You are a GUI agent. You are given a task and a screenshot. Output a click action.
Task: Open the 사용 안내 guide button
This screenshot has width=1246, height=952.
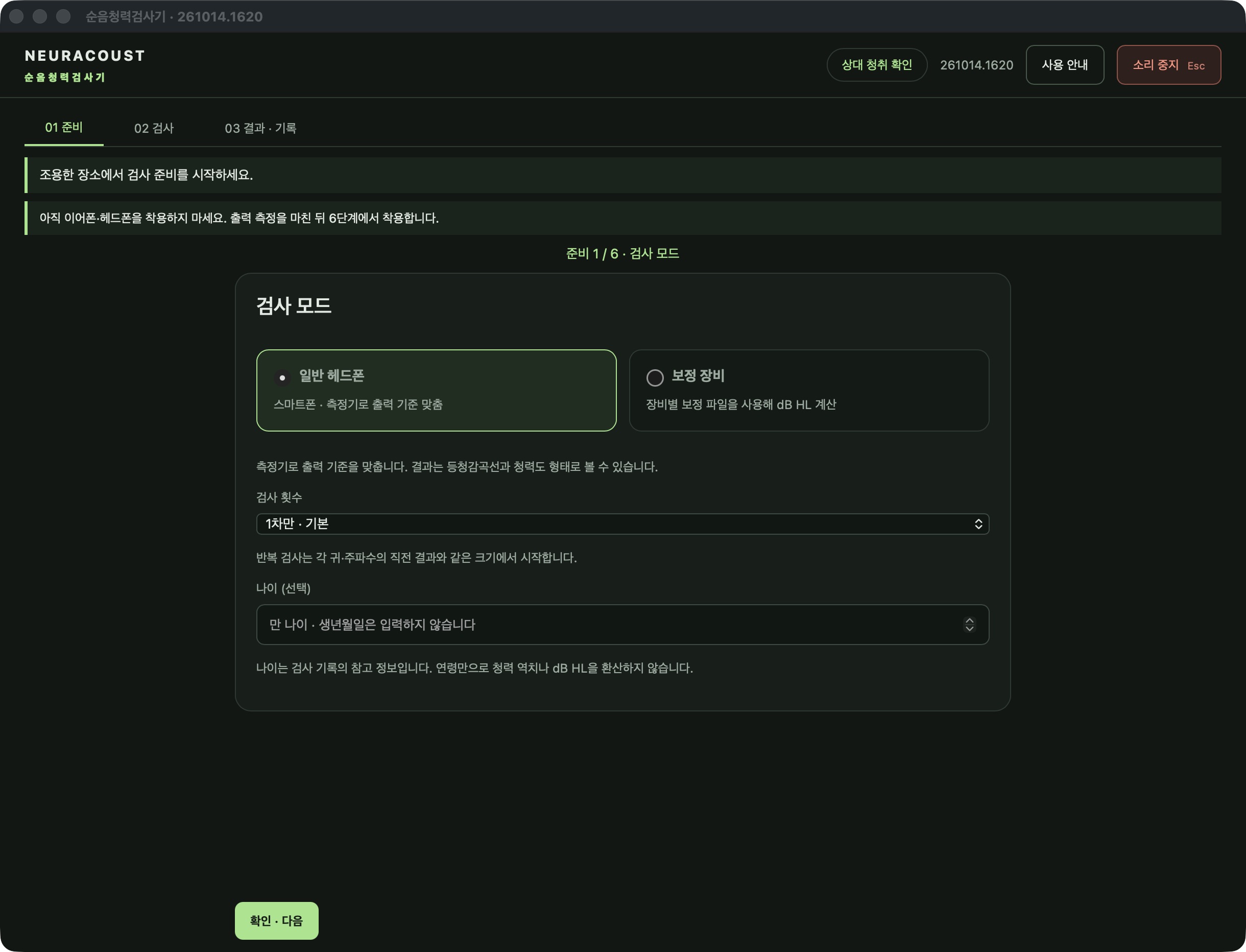click(x=1065, y=64)
